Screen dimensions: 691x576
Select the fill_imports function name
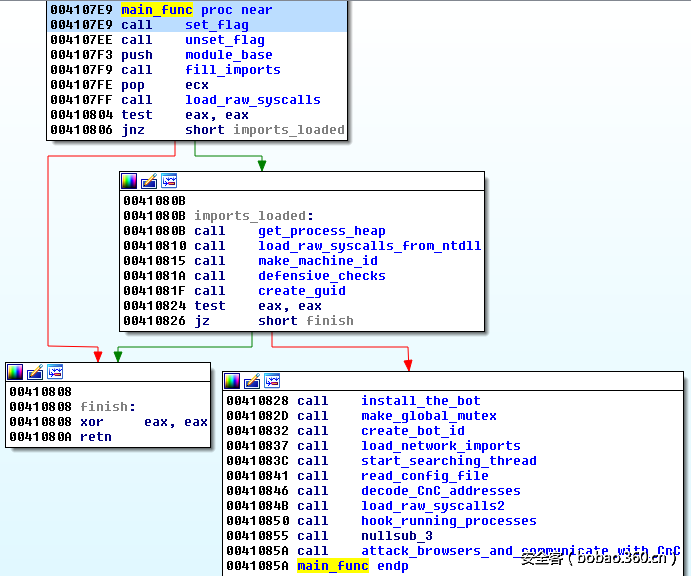232,70
